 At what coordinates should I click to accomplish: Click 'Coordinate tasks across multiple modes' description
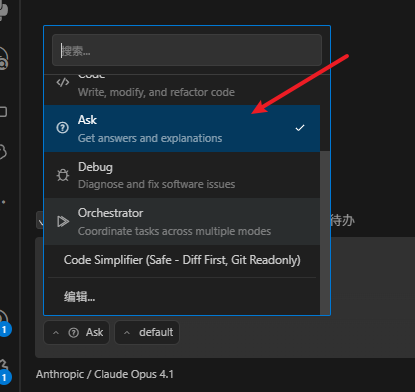(x=174, y=231)
